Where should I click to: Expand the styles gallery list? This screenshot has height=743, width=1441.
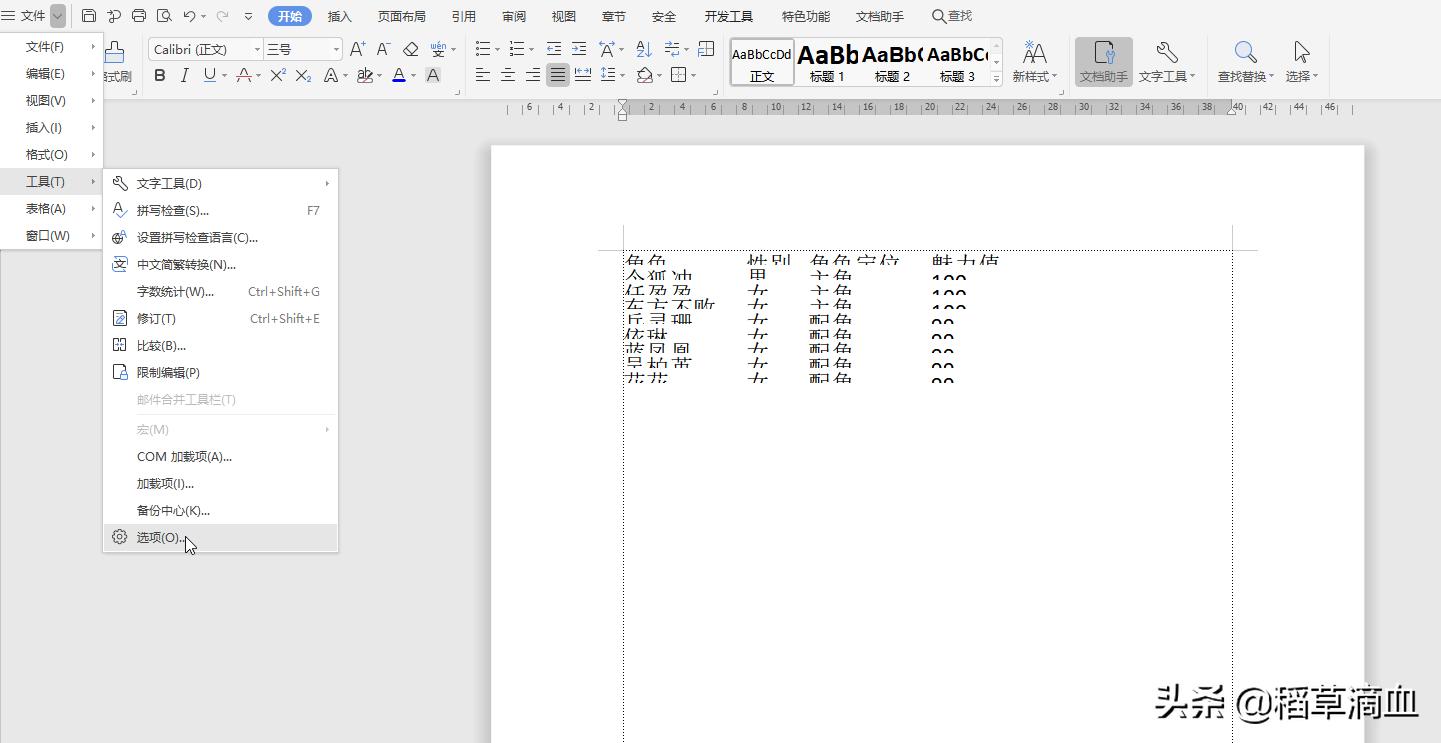click(x=996, y=78)
